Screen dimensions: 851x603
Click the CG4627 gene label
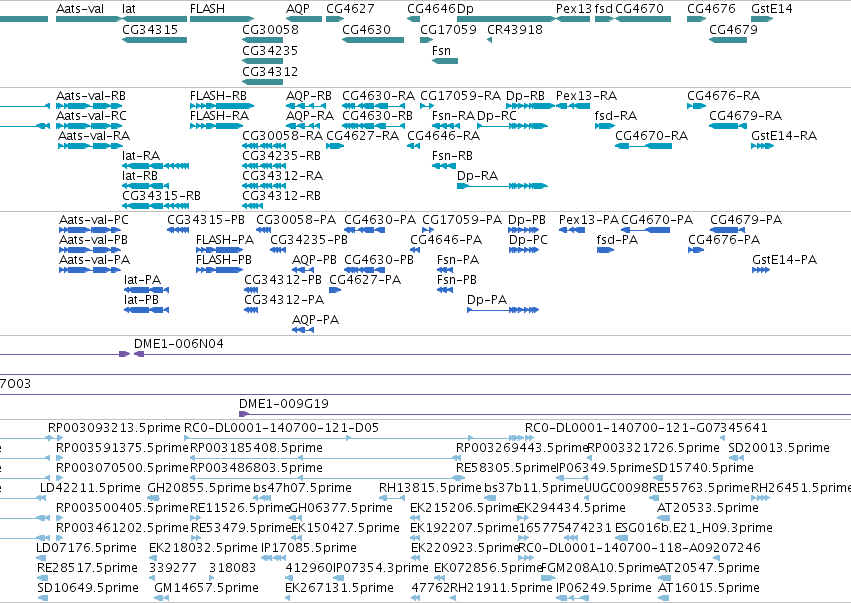pyautogui.click(x=350, y=9)
